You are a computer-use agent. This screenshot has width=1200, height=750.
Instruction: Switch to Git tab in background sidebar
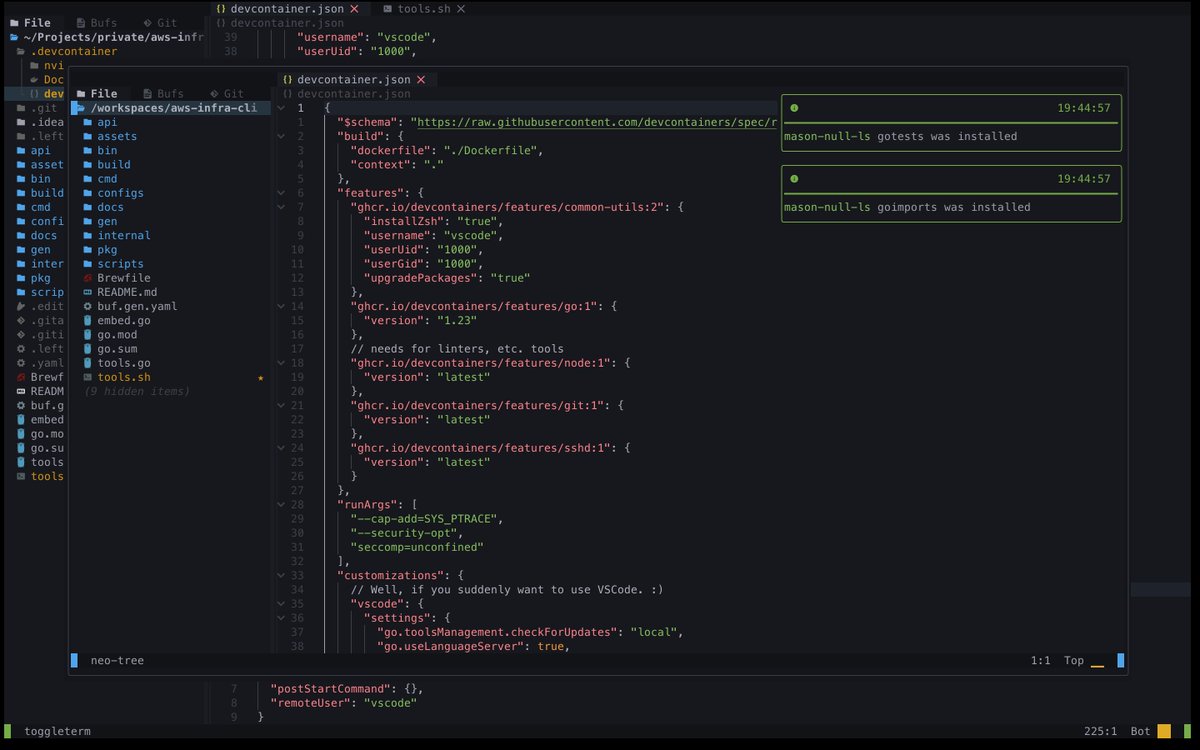(160, 23)
